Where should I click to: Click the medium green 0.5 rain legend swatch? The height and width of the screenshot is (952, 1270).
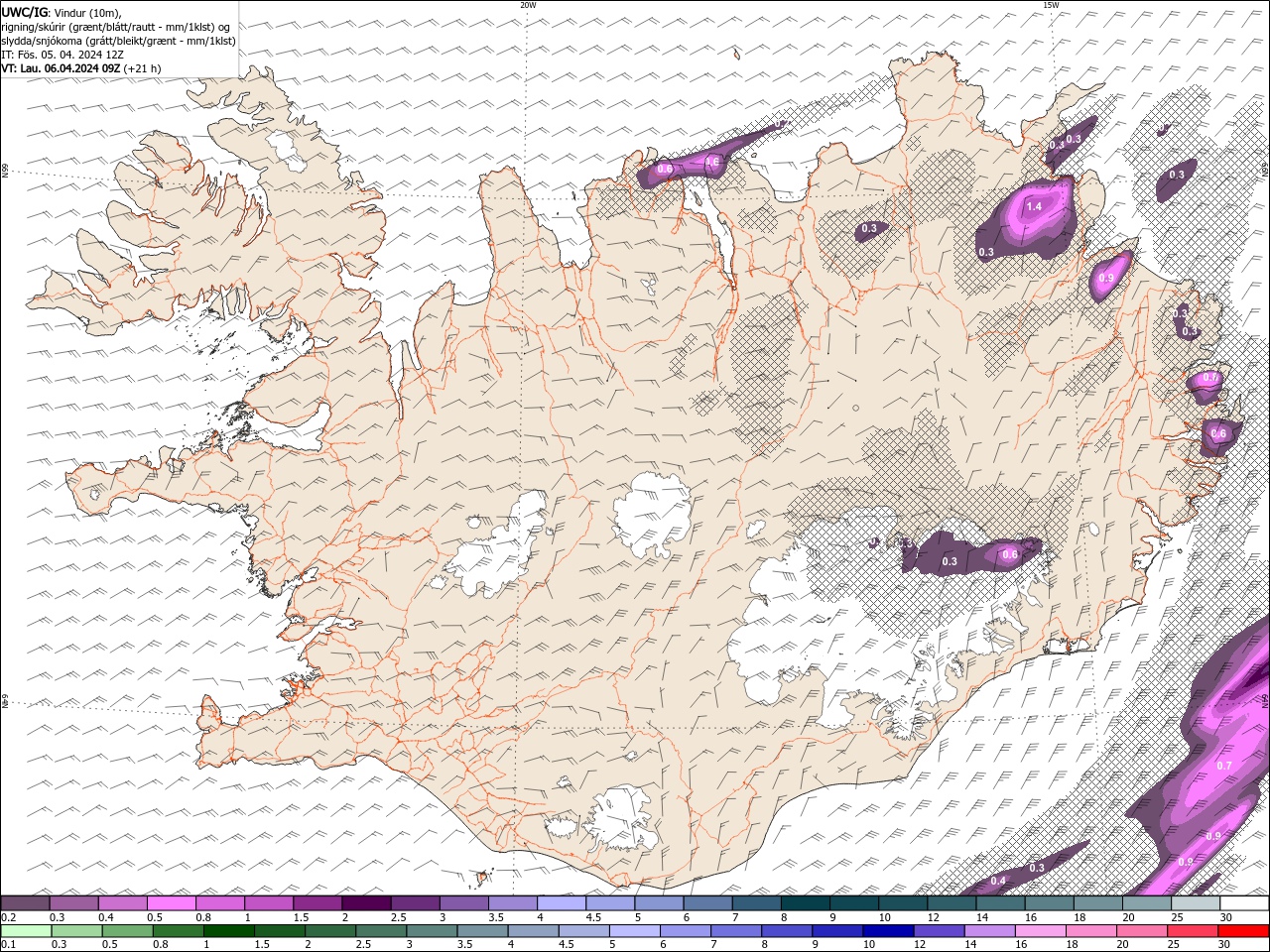(x=128, y=931)
